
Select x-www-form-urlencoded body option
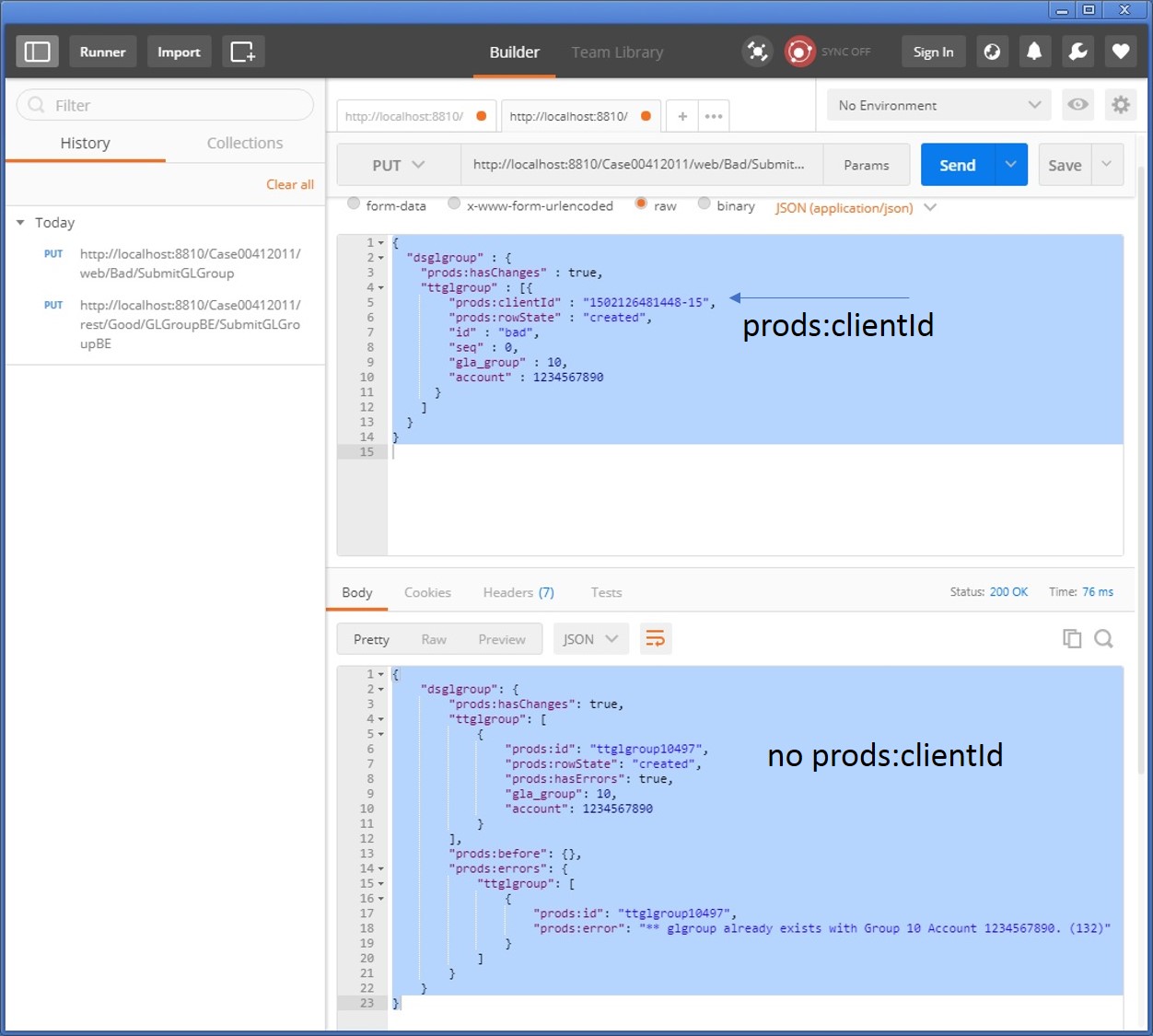coord(454,204)
